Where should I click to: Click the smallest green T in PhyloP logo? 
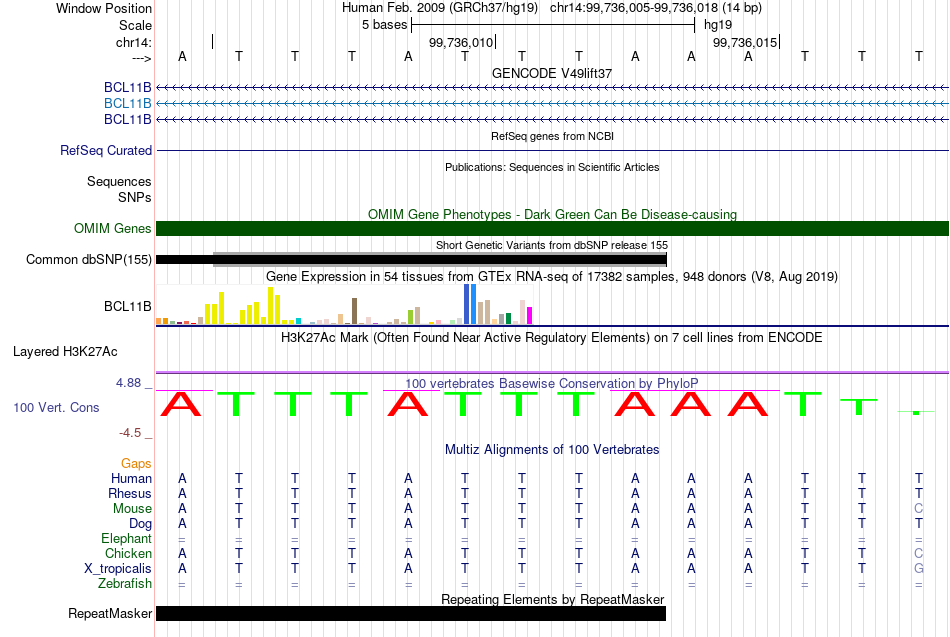(x=916, y=412)
